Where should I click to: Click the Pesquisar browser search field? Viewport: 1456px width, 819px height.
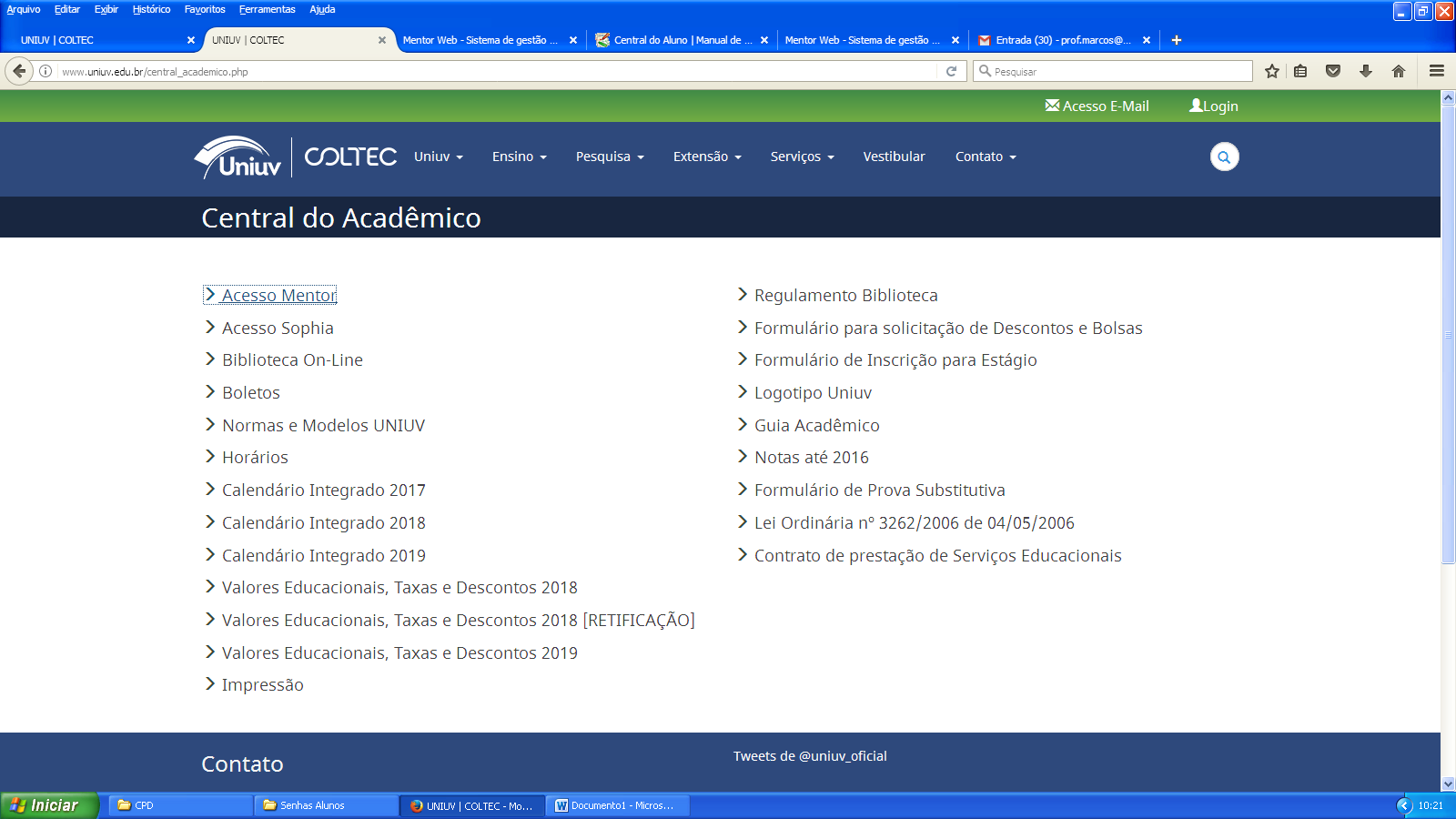[1119, 71]
